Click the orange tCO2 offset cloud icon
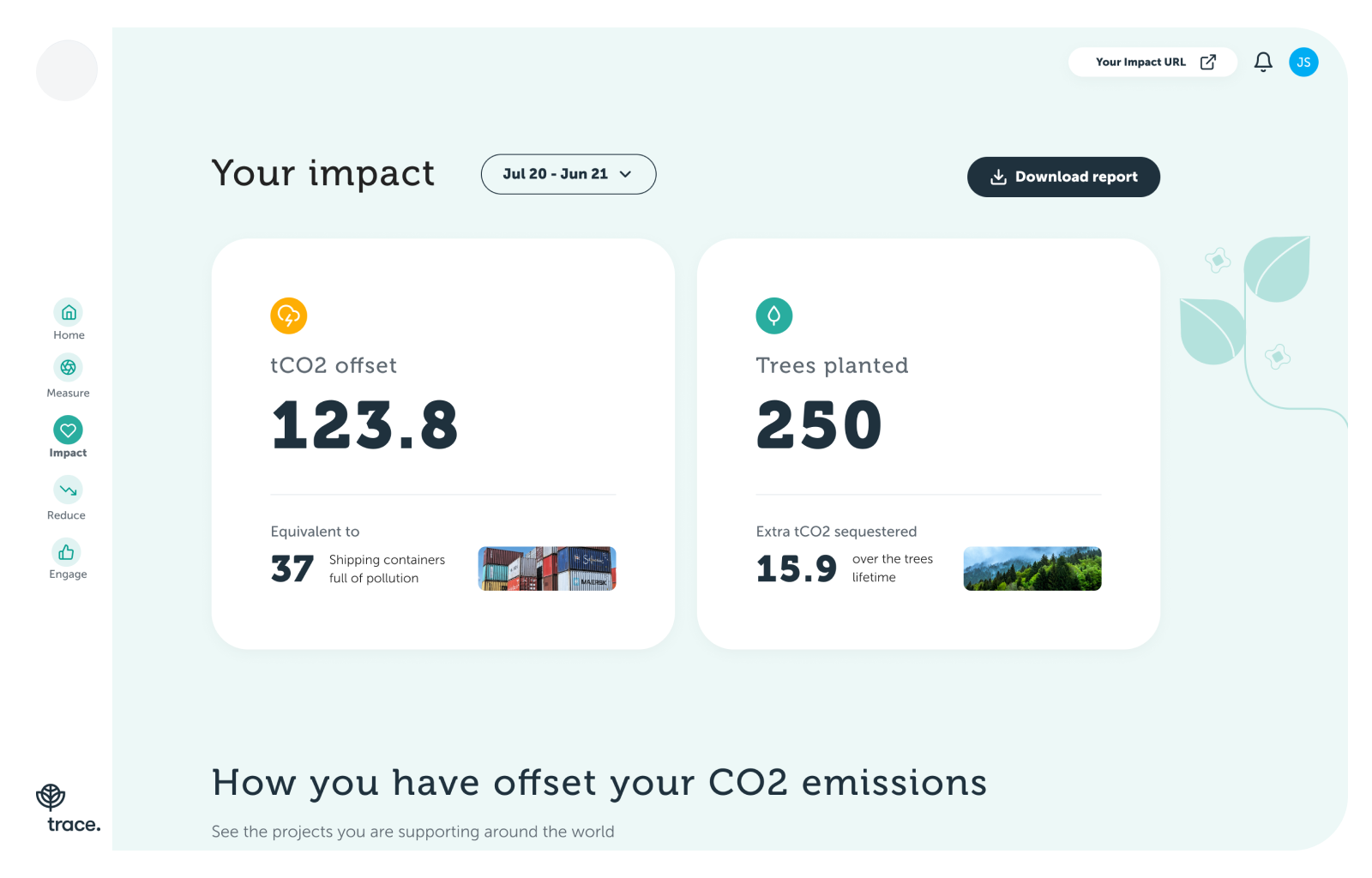Screen dimensions: 1372x878 [289, 316]
